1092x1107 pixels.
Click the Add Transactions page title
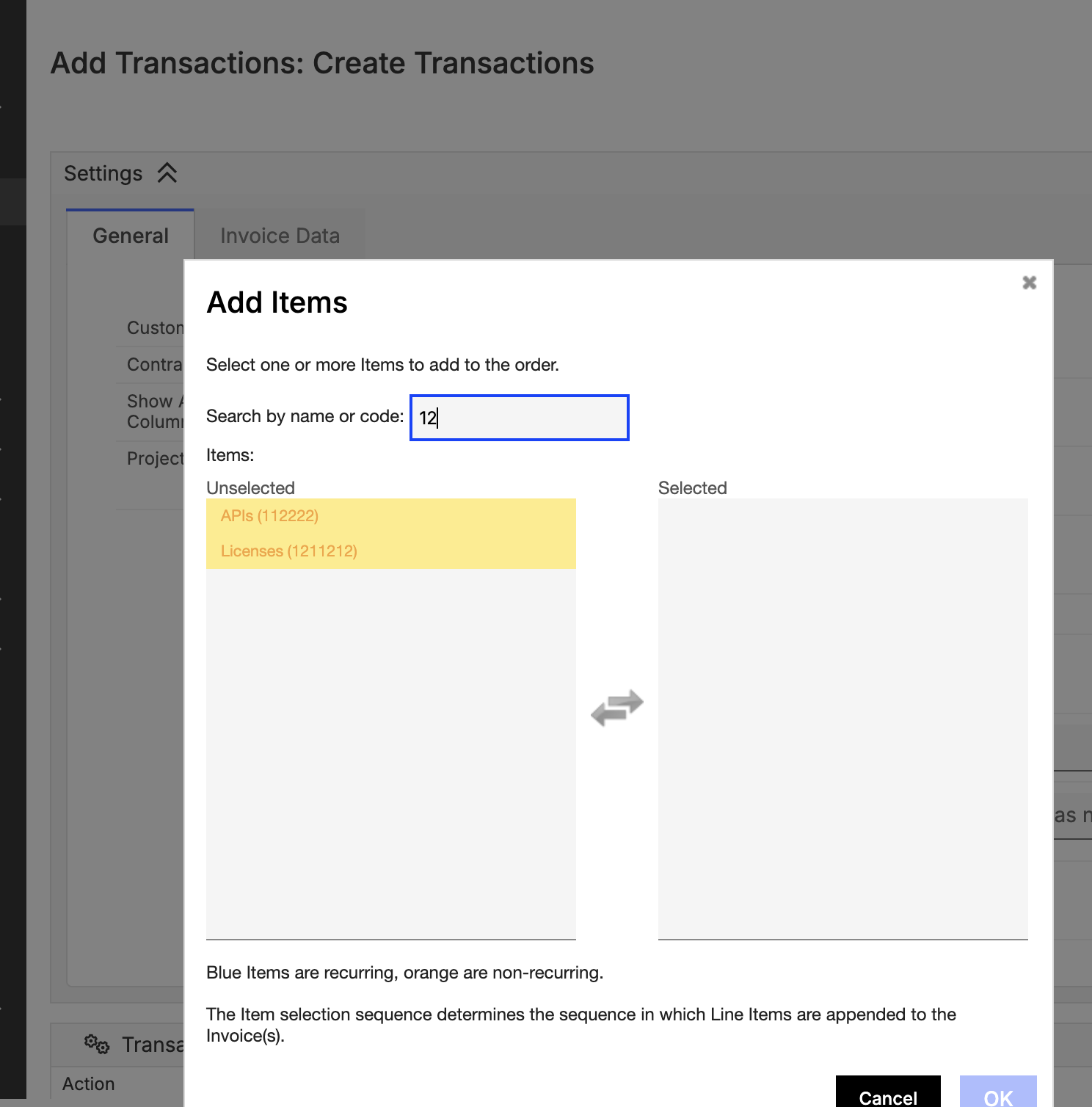click(322, 63)
